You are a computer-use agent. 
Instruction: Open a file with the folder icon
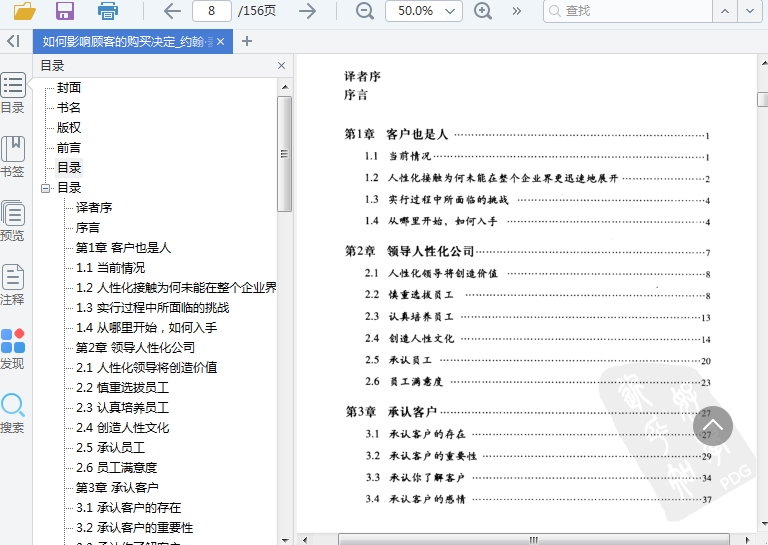(x=24, y=10)
